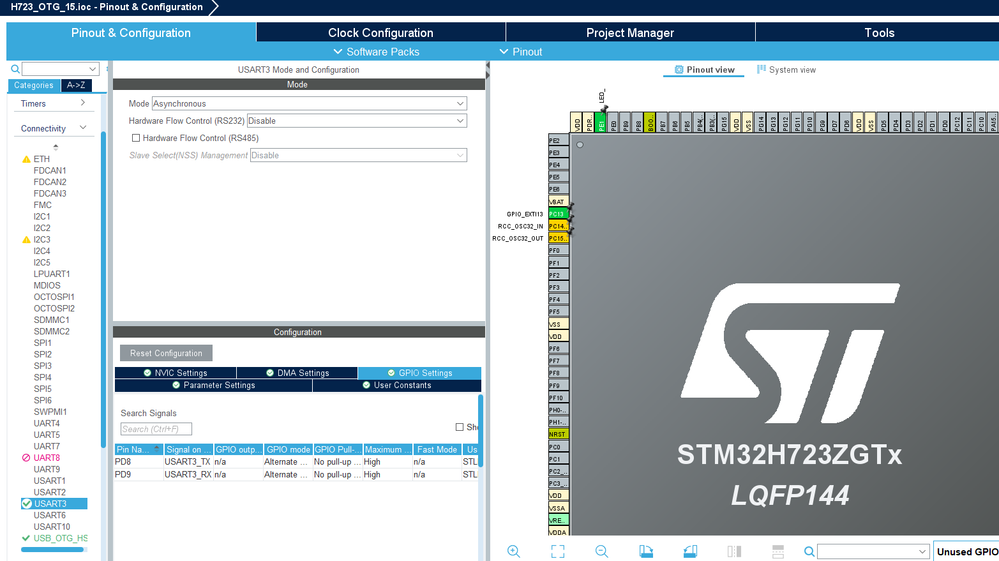This screenshot has height=561, width=999.
Task: Select the VBAT pin on chip
Action: click(558, 202)
